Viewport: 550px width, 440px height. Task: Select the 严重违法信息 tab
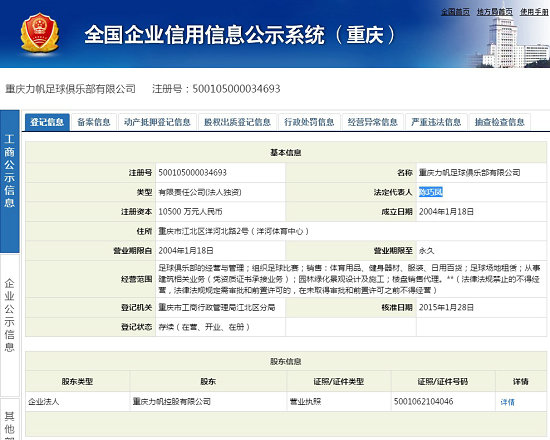(436, 122)
